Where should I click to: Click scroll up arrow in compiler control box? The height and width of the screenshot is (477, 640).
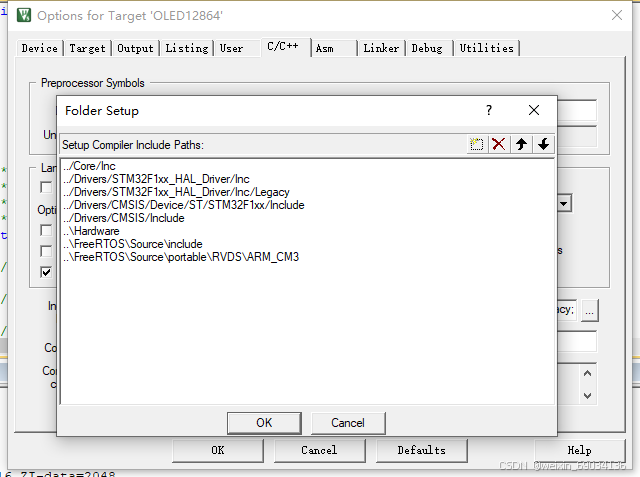587,373
